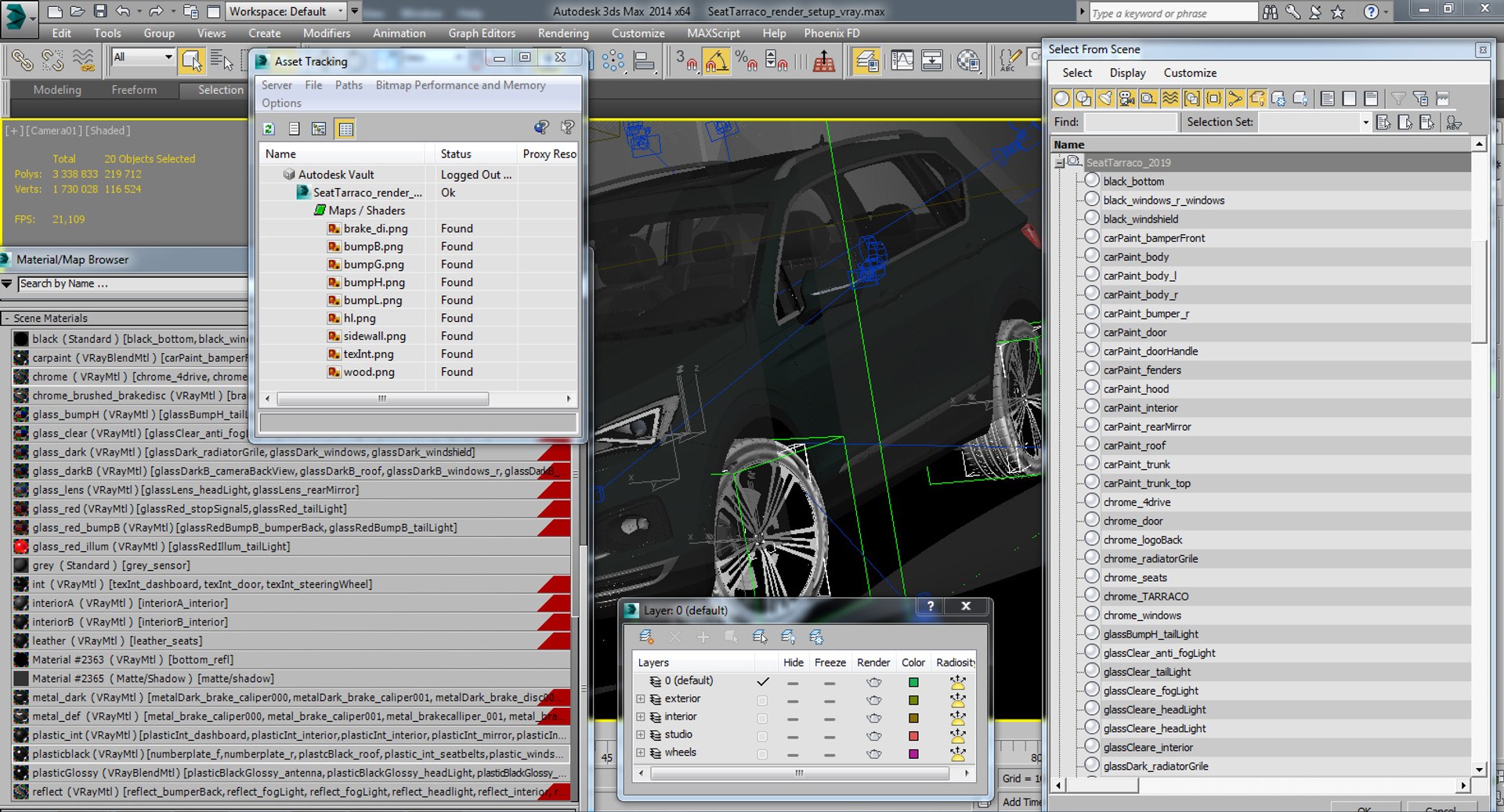Click the help button in the Layer dialog
The height and width of the screenshot is (812, 1504).
930,606
